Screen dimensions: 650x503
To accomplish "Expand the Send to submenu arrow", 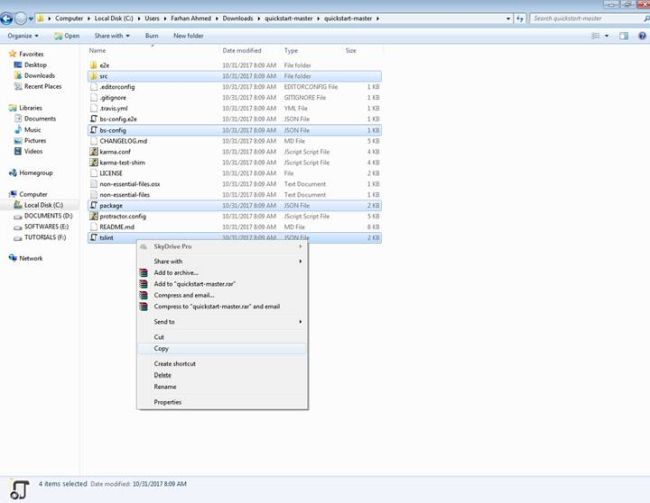I will click(x=301, y=322).
